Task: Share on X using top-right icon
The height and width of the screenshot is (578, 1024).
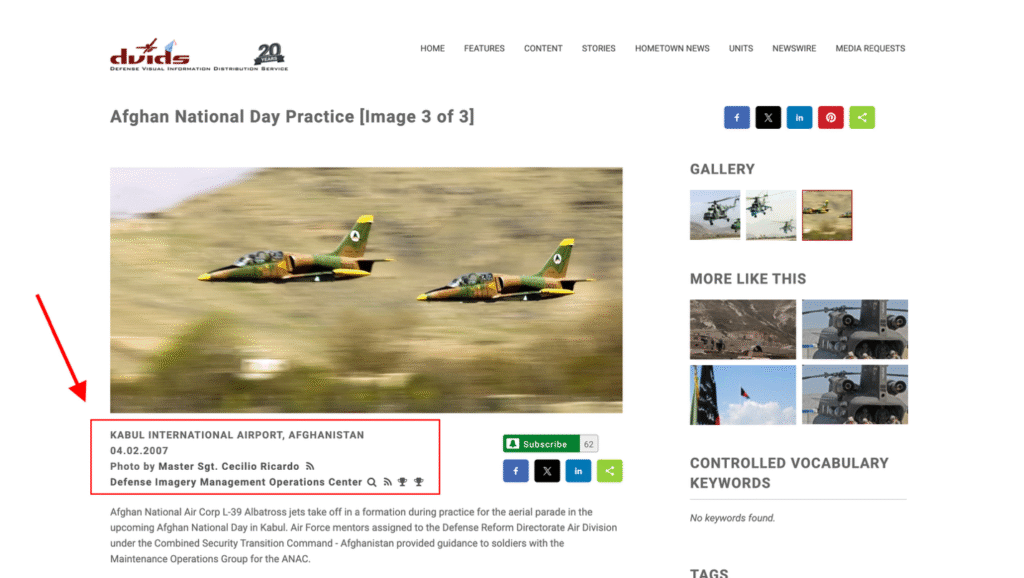Action: 768,118
